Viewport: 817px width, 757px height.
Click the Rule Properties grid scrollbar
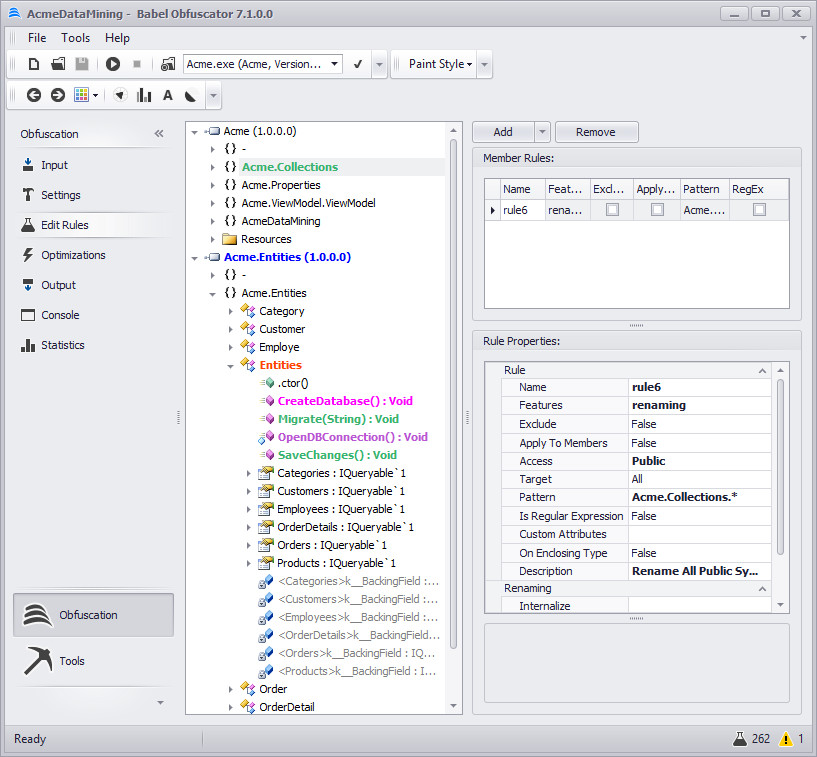780,466
